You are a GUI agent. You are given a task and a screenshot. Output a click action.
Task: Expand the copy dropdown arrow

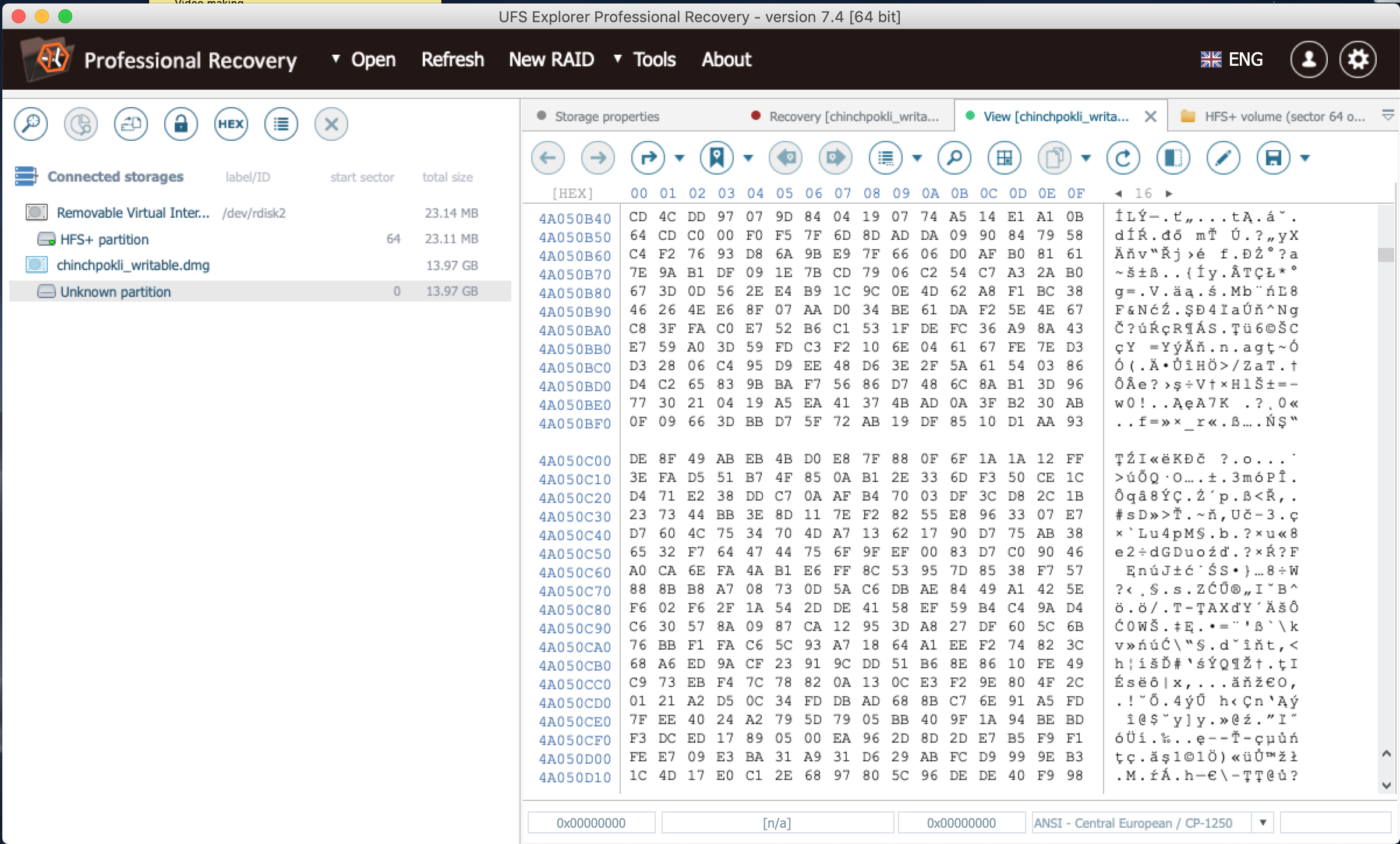click(1086, 158)
